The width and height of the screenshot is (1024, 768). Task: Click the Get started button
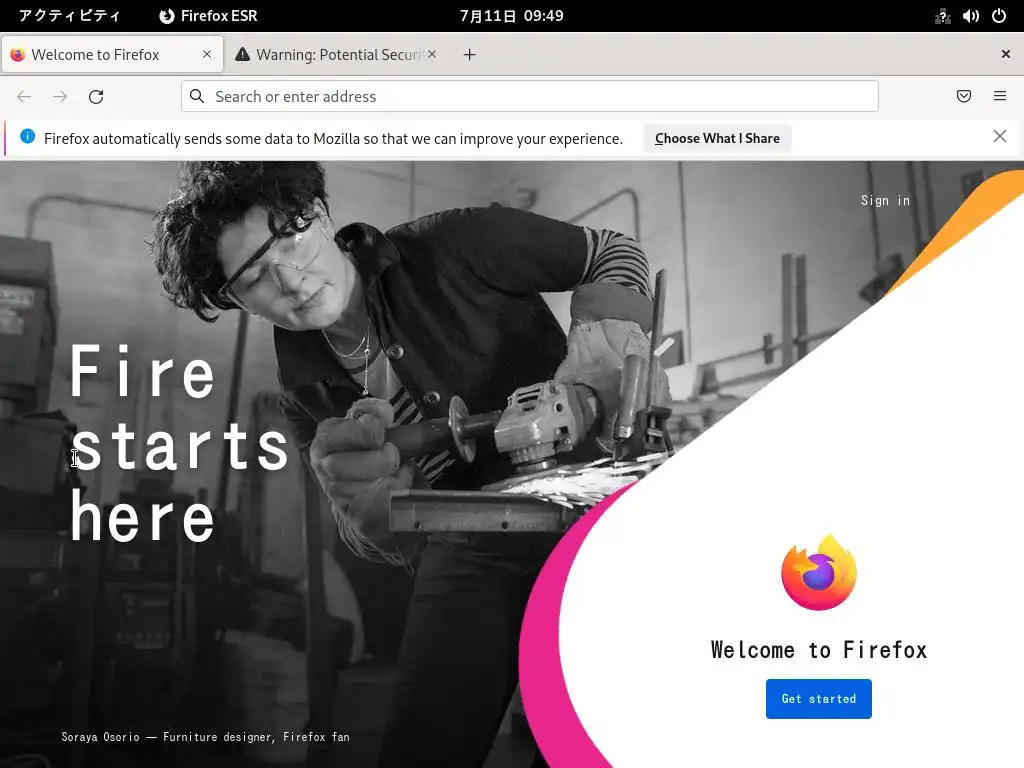click(x=818, y=699)
